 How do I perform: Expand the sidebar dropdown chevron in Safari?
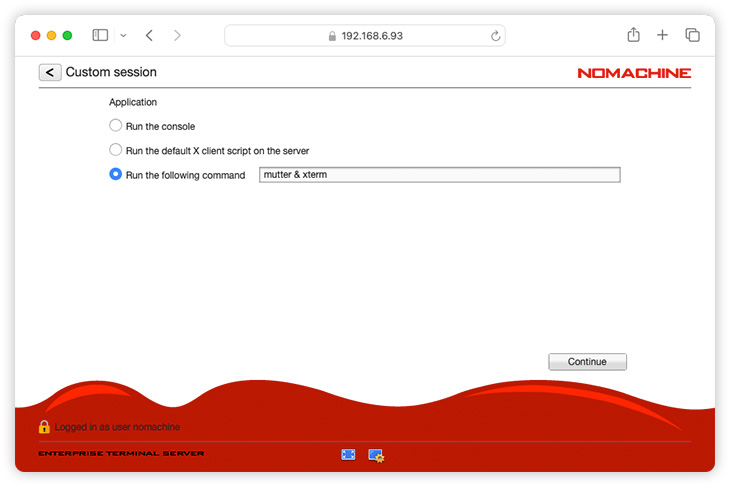tap(123, 35)
